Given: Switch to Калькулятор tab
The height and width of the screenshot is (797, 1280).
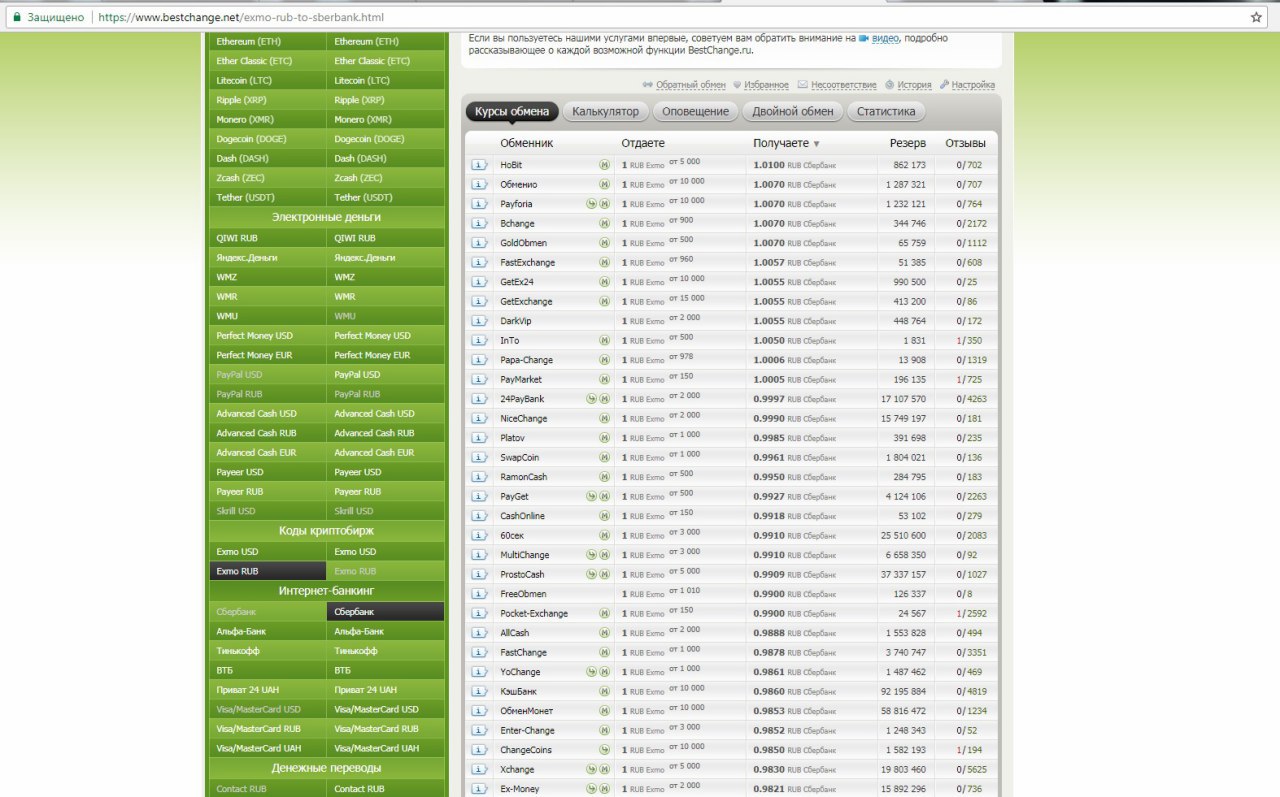Looking at the screenshot, I should pyautogui.click(x=606, y=111).
